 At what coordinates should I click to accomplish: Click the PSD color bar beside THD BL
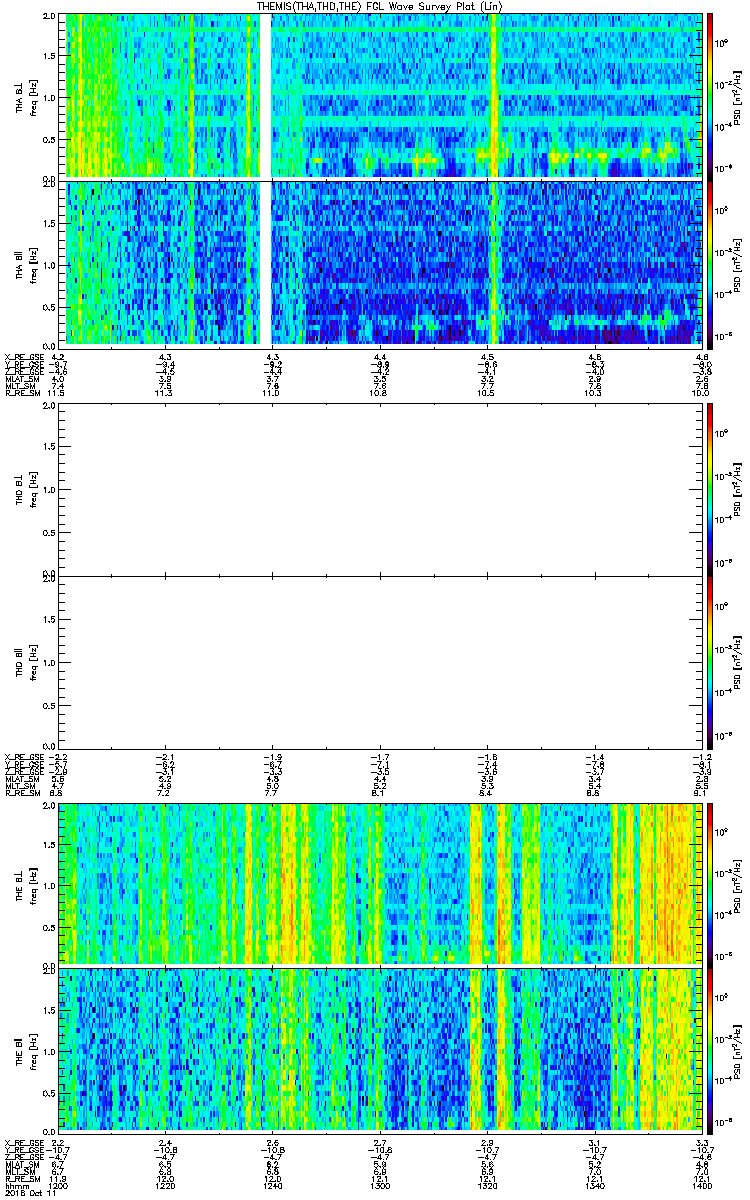[x=711, y=489]
